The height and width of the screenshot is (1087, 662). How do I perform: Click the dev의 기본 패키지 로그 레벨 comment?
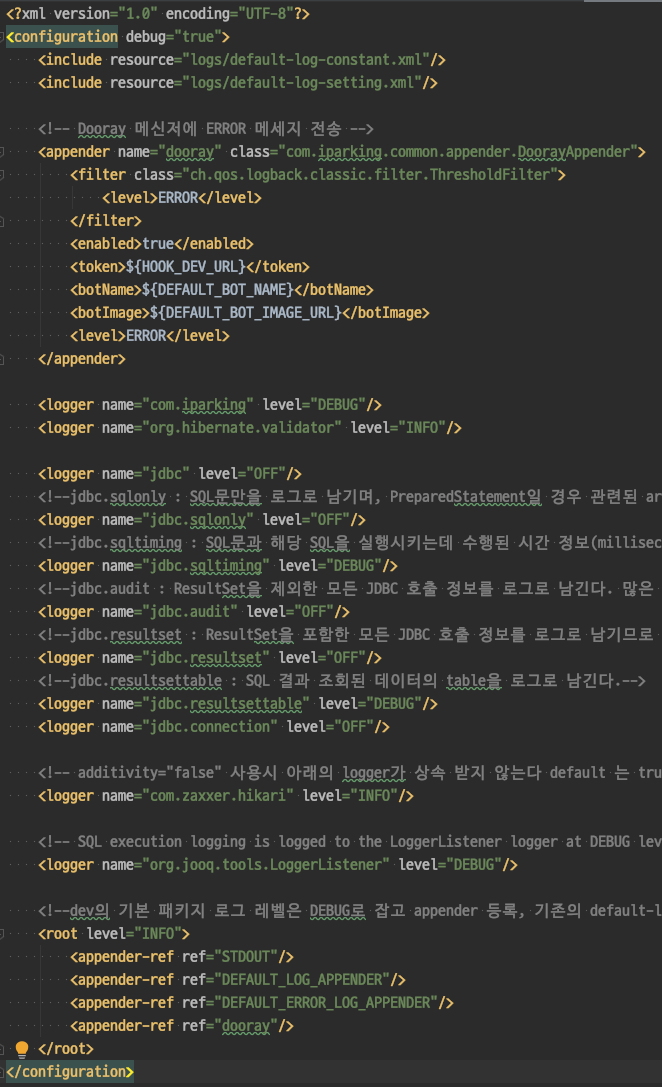click(x=350, y=910)
